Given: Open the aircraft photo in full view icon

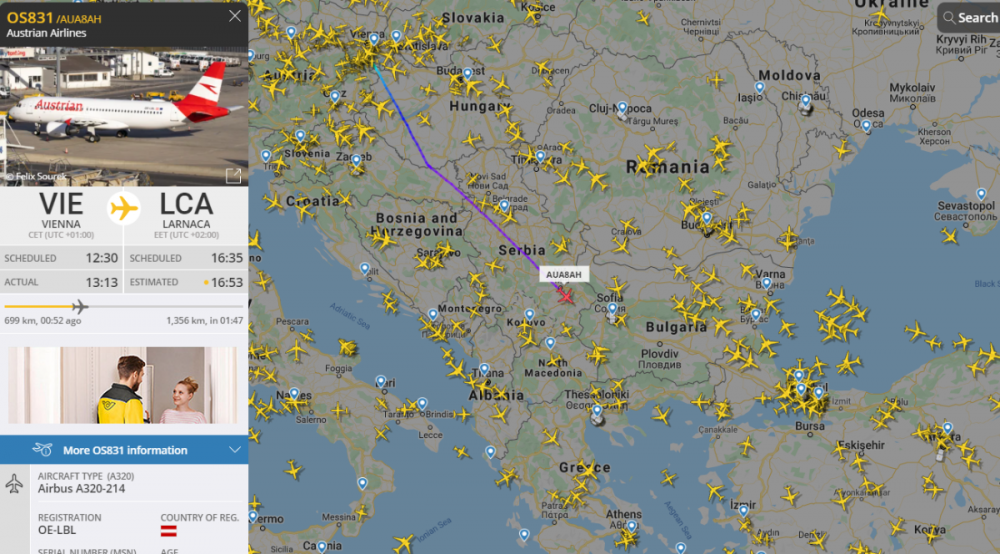Looking at the screenshot, I should point(233,175).
